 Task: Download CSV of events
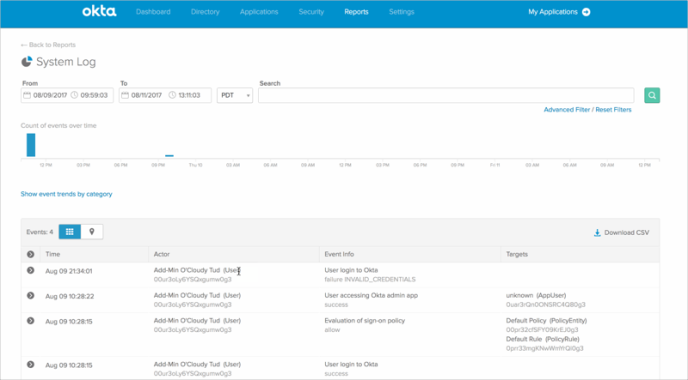tap(621, 233)
